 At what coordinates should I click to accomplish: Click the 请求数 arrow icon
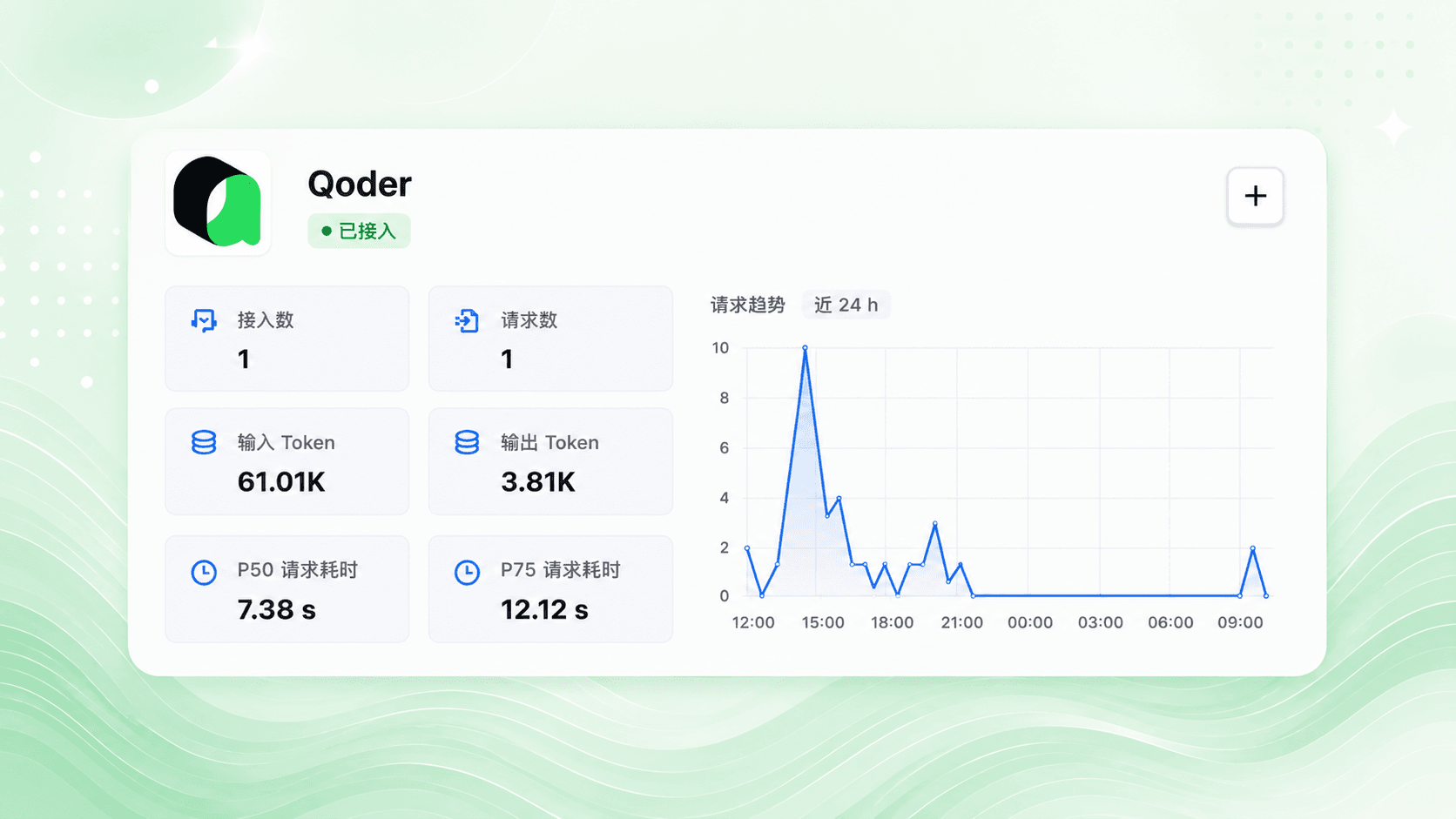467,320
